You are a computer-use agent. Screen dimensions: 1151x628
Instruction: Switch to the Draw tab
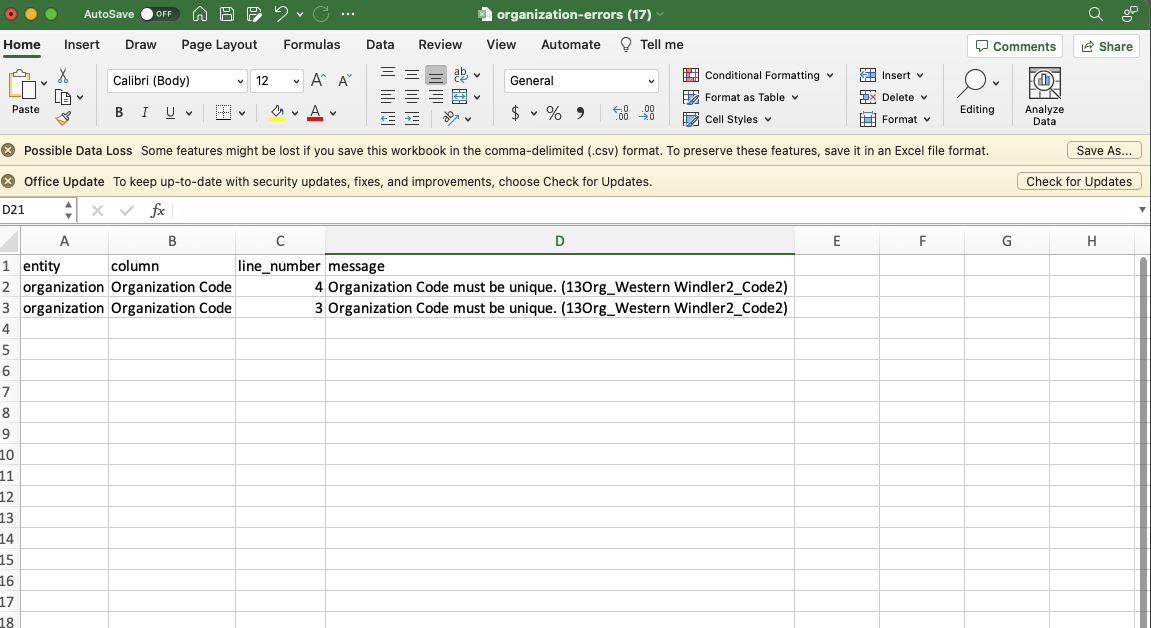[140, 45]
